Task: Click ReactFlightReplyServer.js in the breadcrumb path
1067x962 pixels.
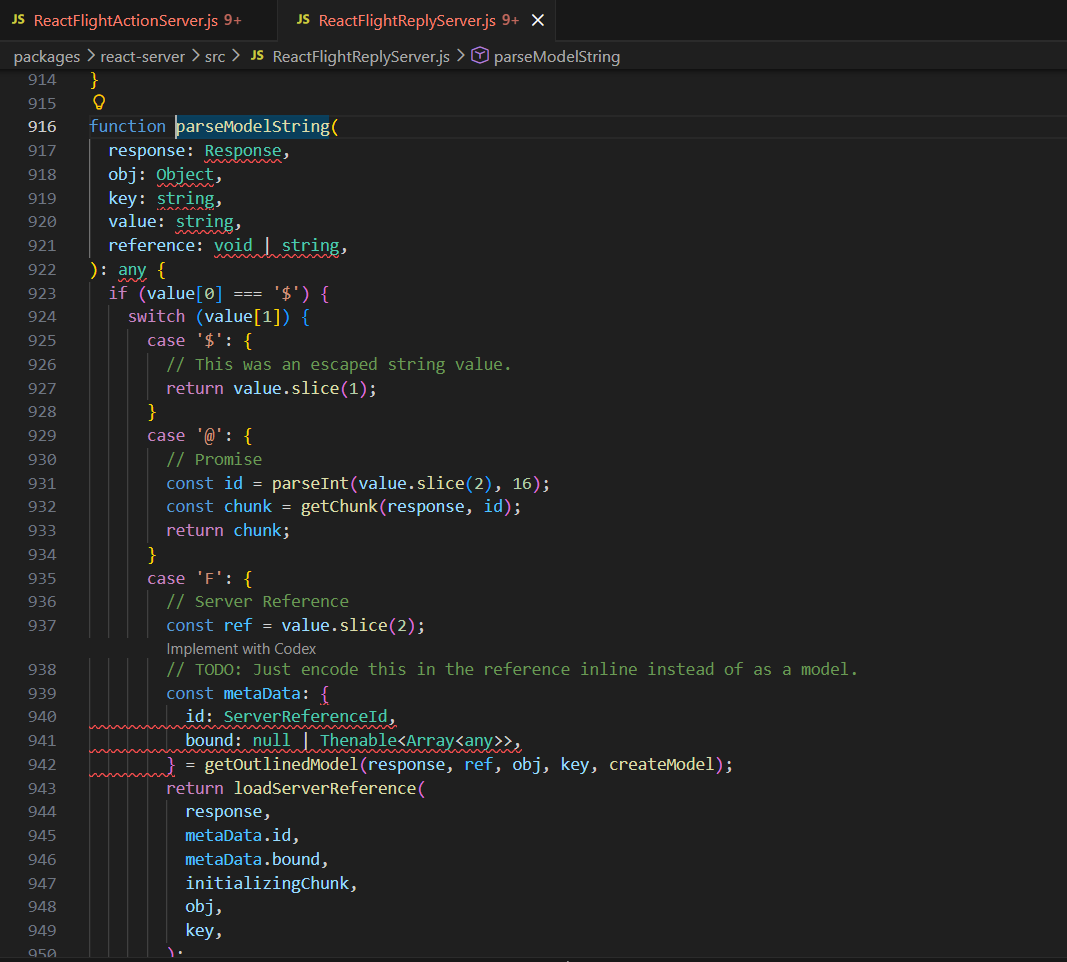Action: (360, 57)
